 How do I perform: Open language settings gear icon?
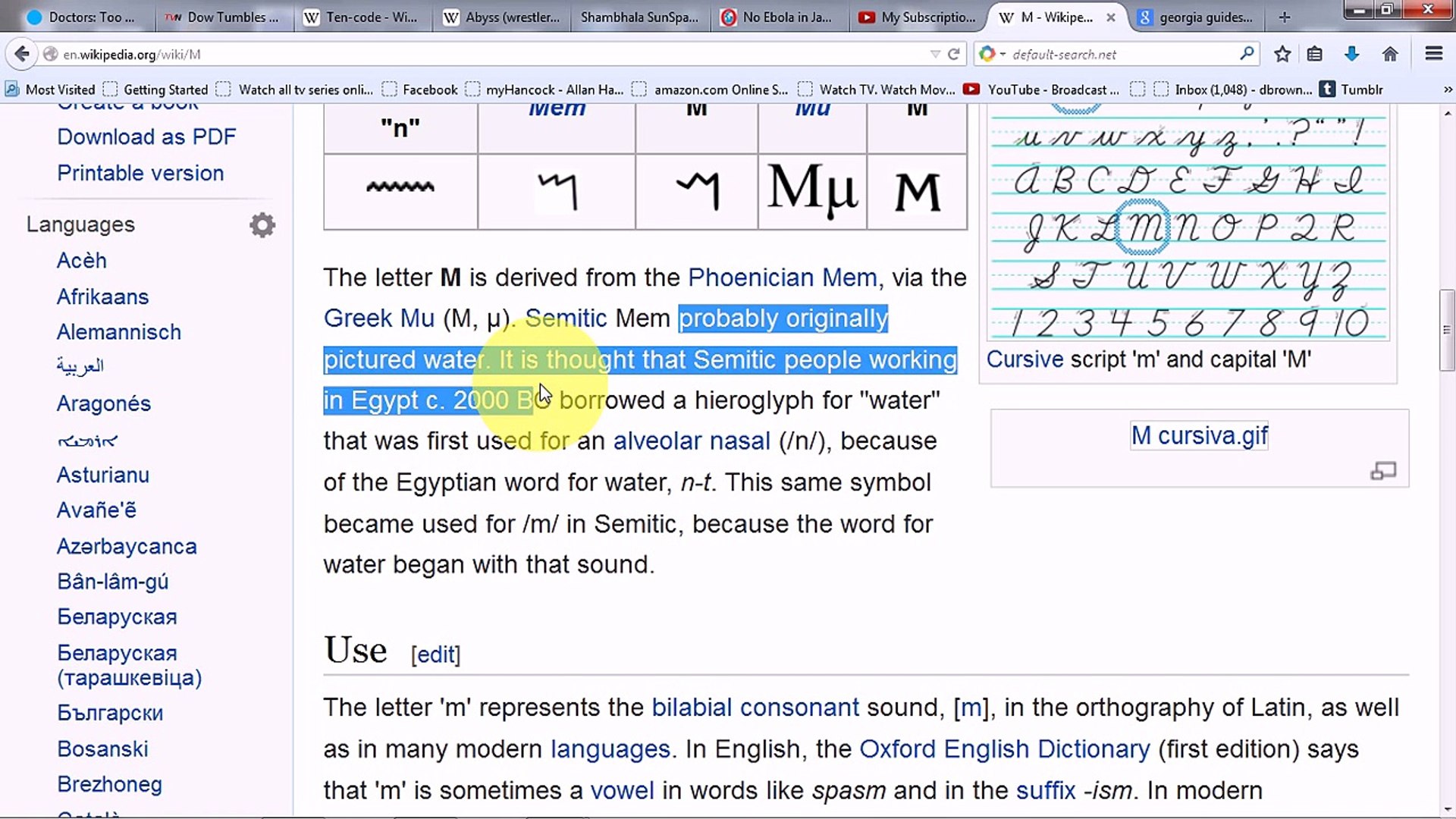[x=262, y=225]
